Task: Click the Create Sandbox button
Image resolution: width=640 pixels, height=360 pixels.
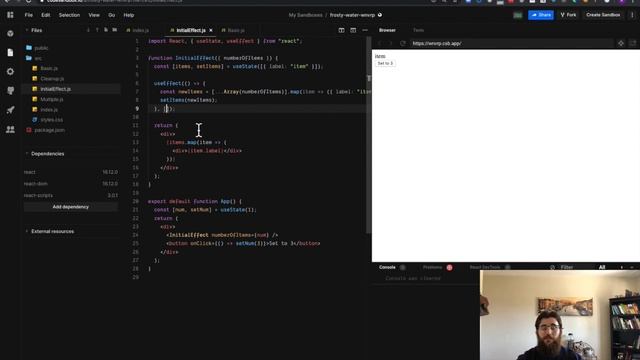Action: click(x=603, y=15)
